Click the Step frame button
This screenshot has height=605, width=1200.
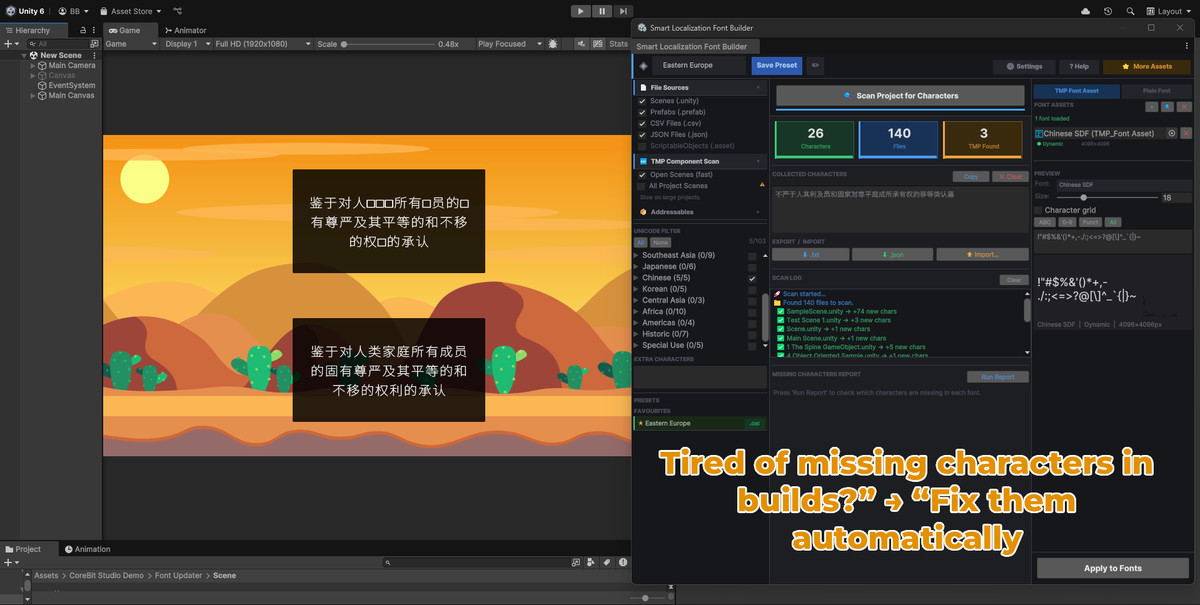coord(623,10)
